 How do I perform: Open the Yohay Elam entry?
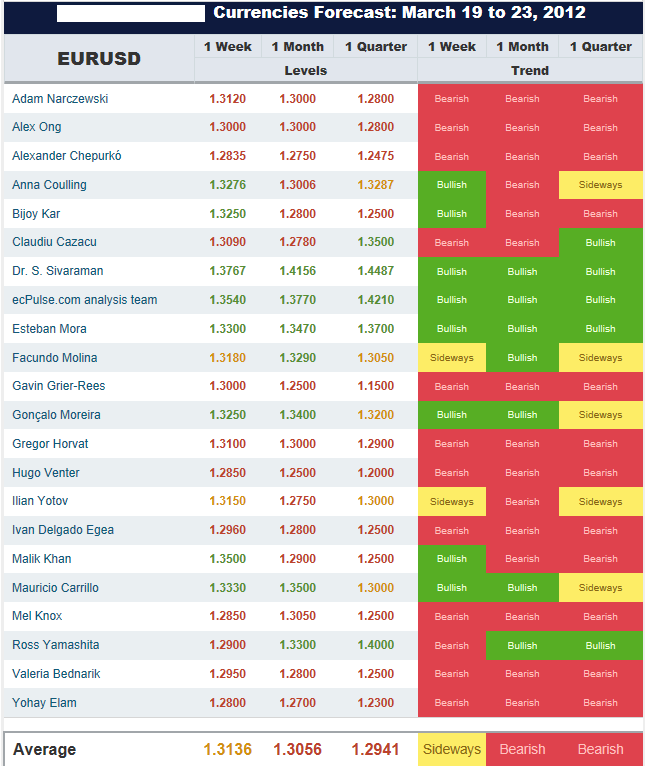coord(44,702)
